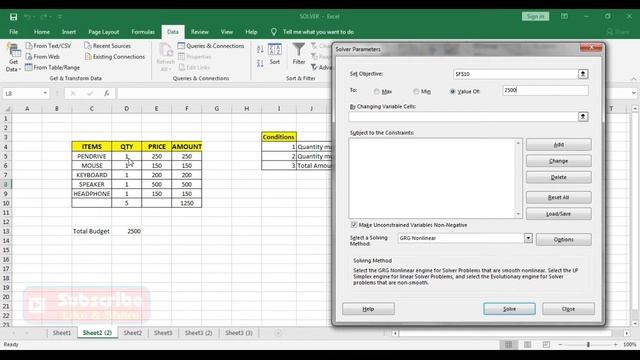This screenshot has width=640, height=360.
Task: Click the constraints list scrollbar down arrow
Action: (518, 214)
